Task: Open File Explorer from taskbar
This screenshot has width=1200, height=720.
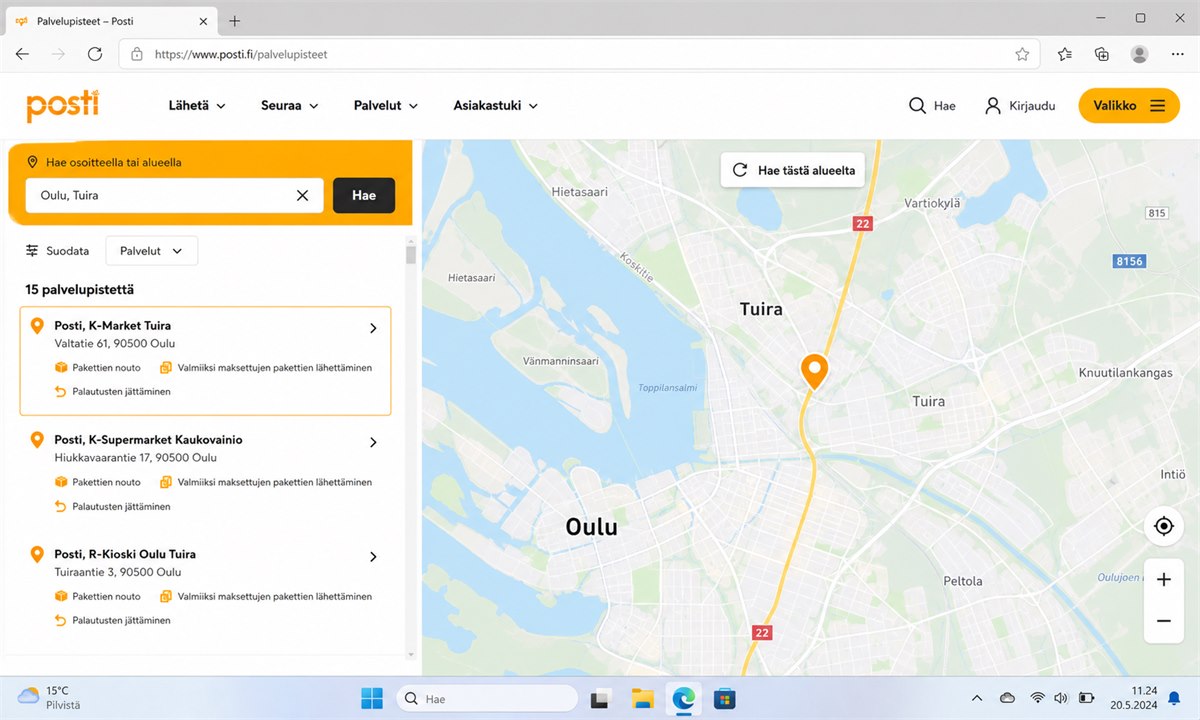Action: (x=642, y=698)
